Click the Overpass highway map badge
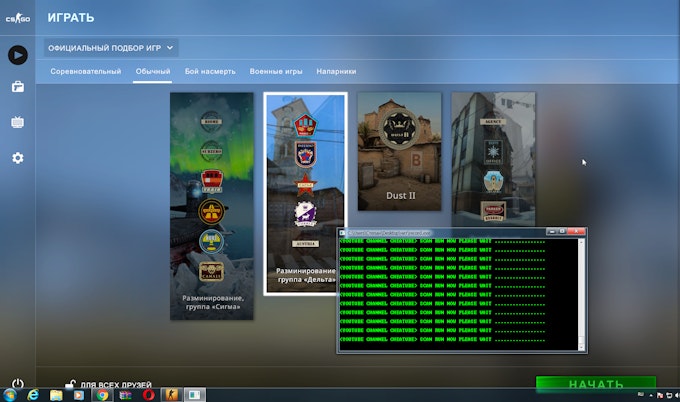The height and width of the screenshot is (402, 680). tap(211, 212)
